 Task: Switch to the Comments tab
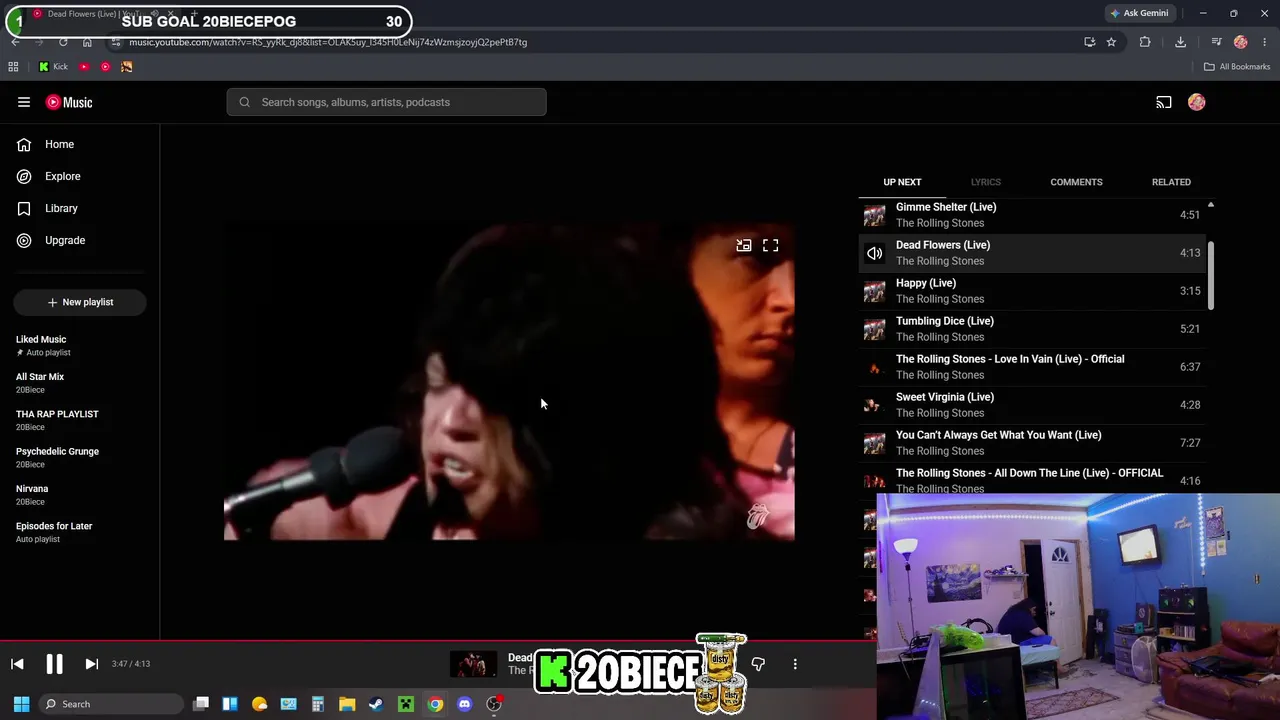1076,182
